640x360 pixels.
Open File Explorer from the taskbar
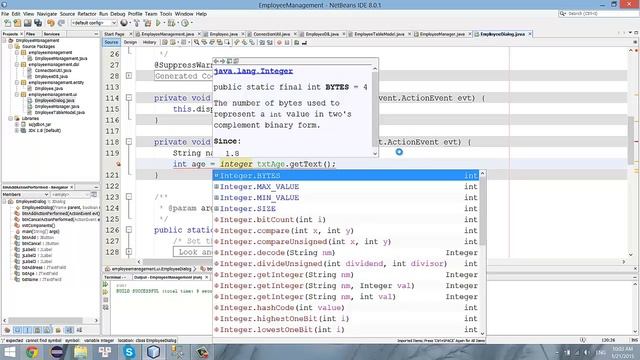pos(80,352)
